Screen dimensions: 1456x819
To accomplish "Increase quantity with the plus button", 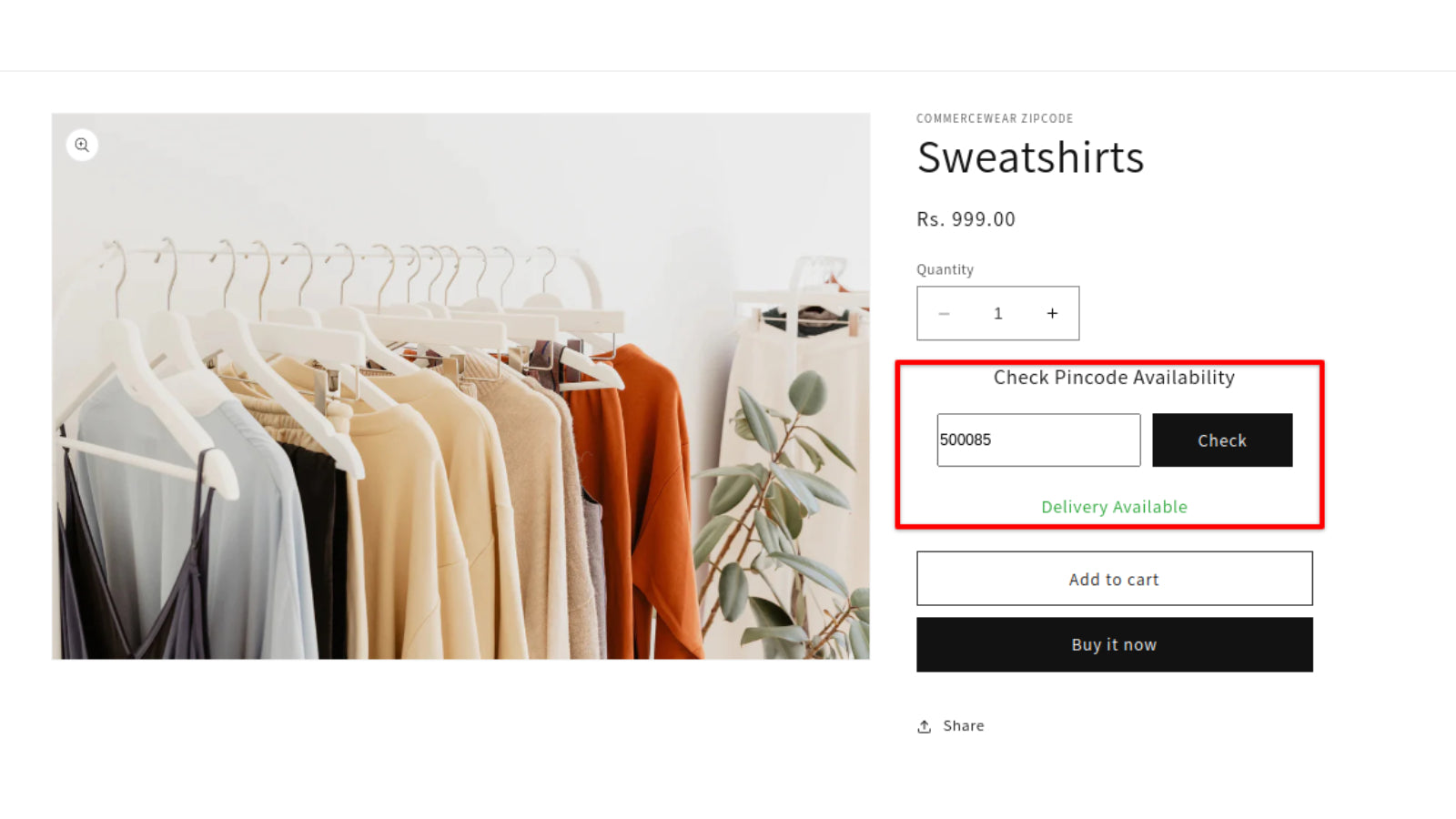I will click(x=1052, y=314).
